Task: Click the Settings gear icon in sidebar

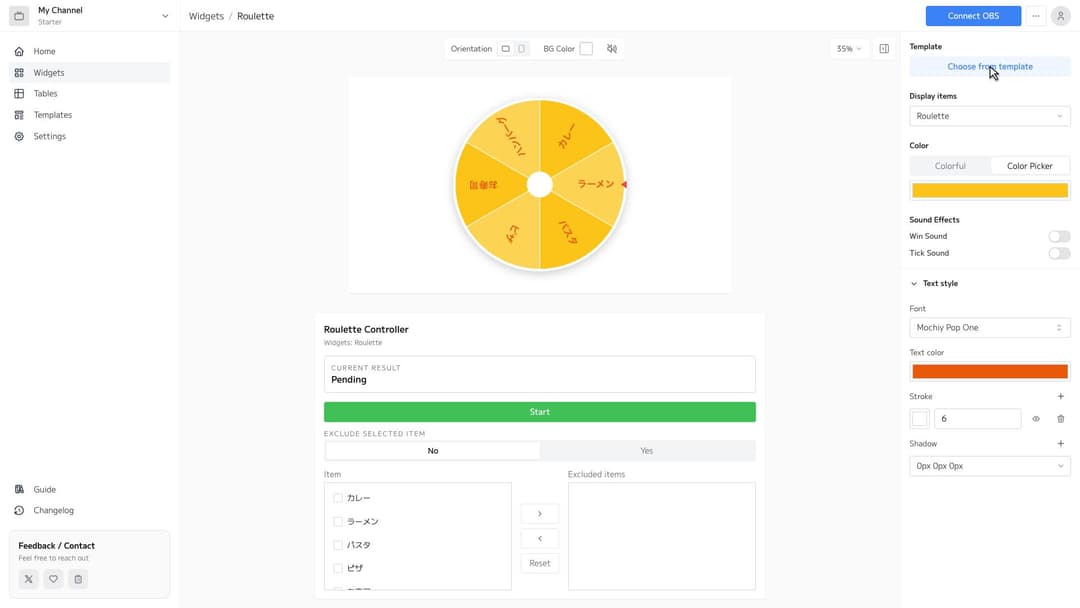Action: pos(19,136)
